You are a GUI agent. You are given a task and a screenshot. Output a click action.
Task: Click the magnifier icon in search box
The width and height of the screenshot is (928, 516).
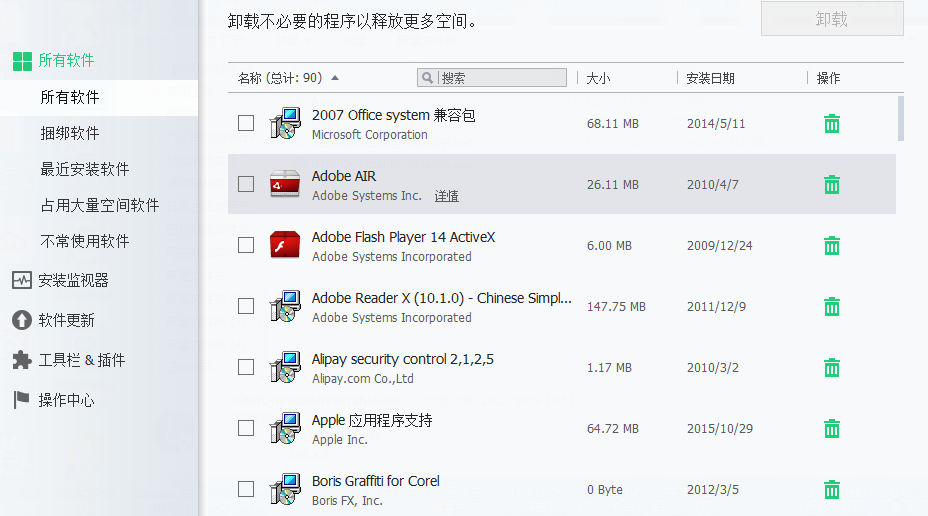click(427, 78)
